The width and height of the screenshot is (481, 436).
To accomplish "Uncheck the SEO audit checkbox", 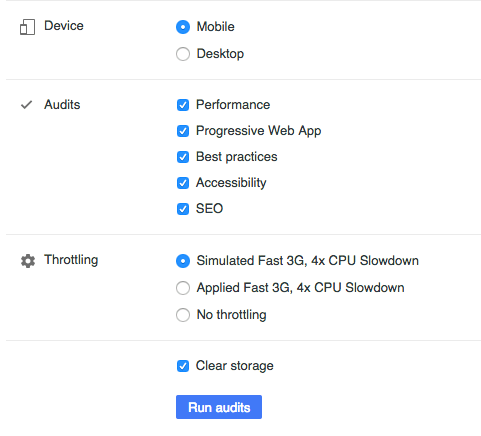I will click(183, 209).
